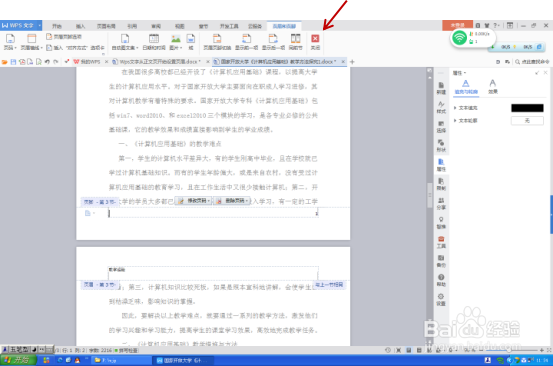This screenshot has width=553, height=366.
Task: Click the 与上一节相同 (Same as previous) label
Action: (x=329, y=285)
